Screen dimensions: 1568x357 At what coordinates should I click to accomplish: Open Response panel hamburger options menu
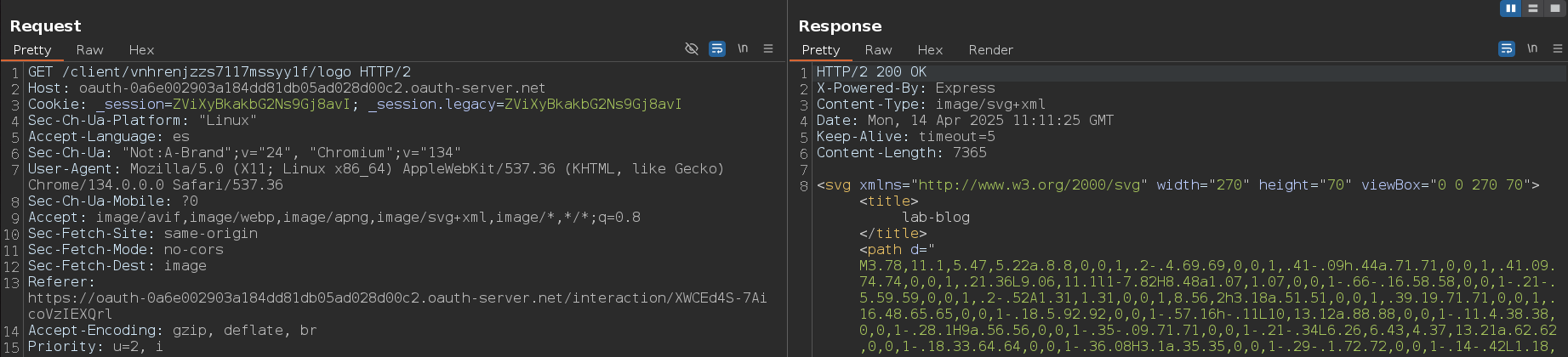coord(1558,49)
